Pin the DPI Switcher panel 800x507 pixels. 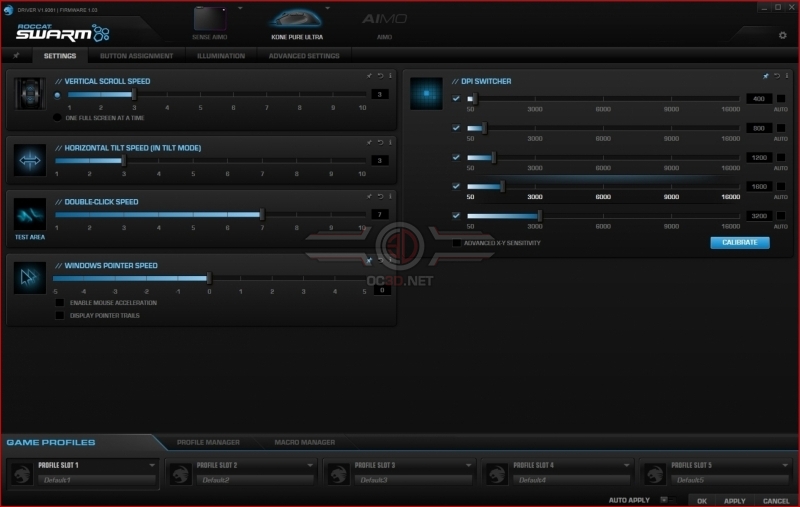point(765,76)
